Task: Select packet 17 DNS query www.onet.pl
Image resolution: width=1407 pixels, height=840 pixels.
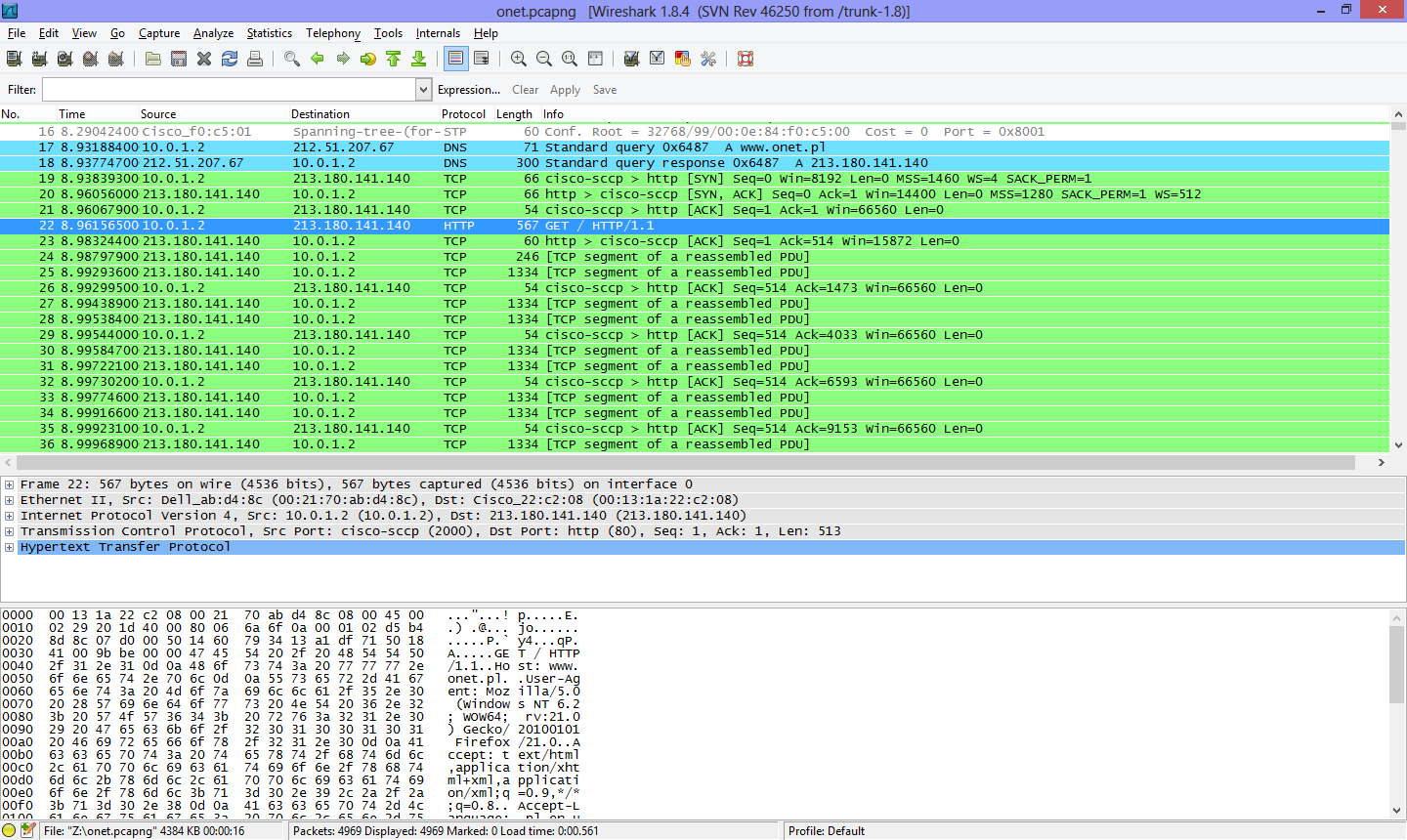Action: [695, 147]
